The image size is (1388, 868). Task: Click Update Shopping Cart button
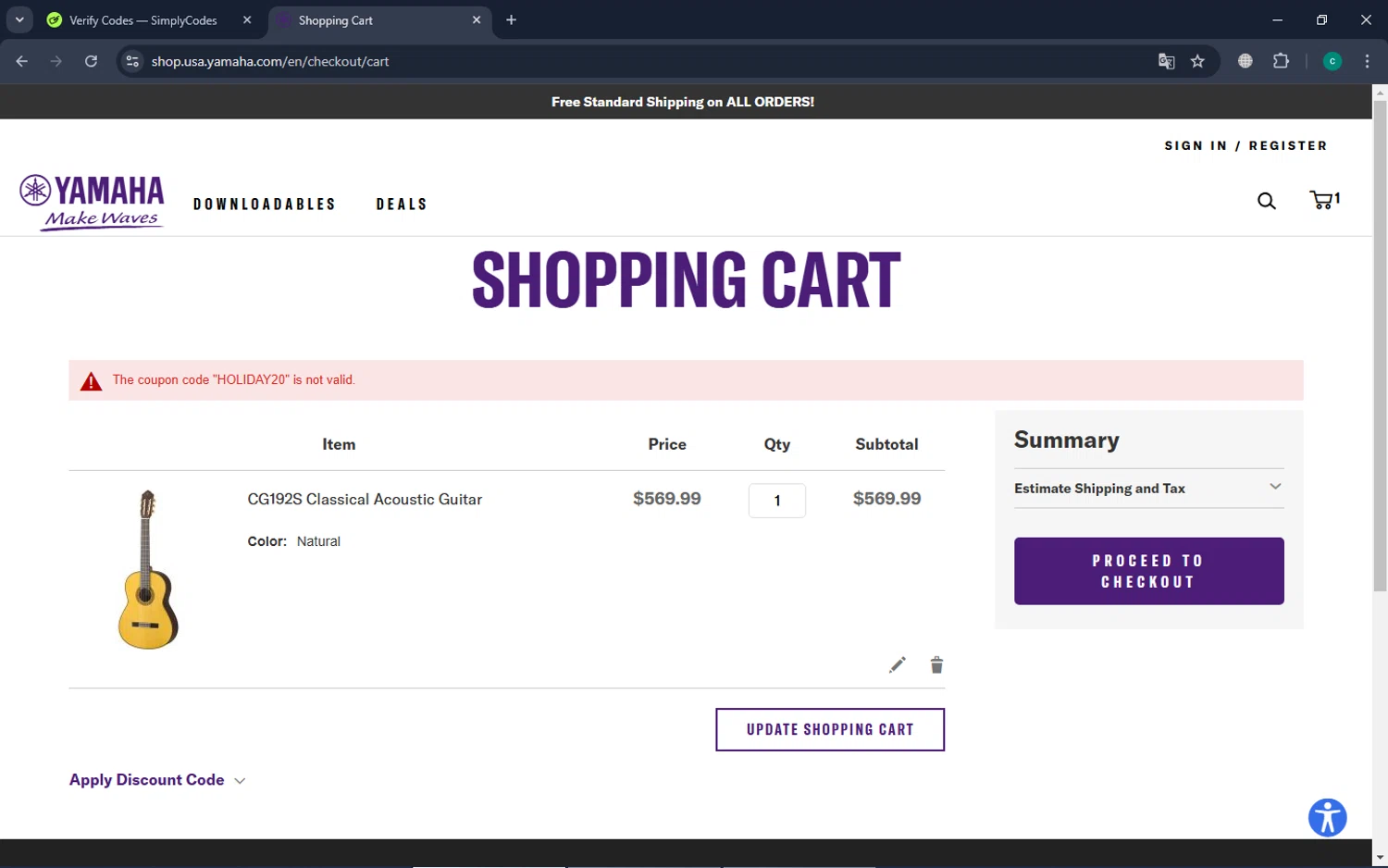point(829,729)
